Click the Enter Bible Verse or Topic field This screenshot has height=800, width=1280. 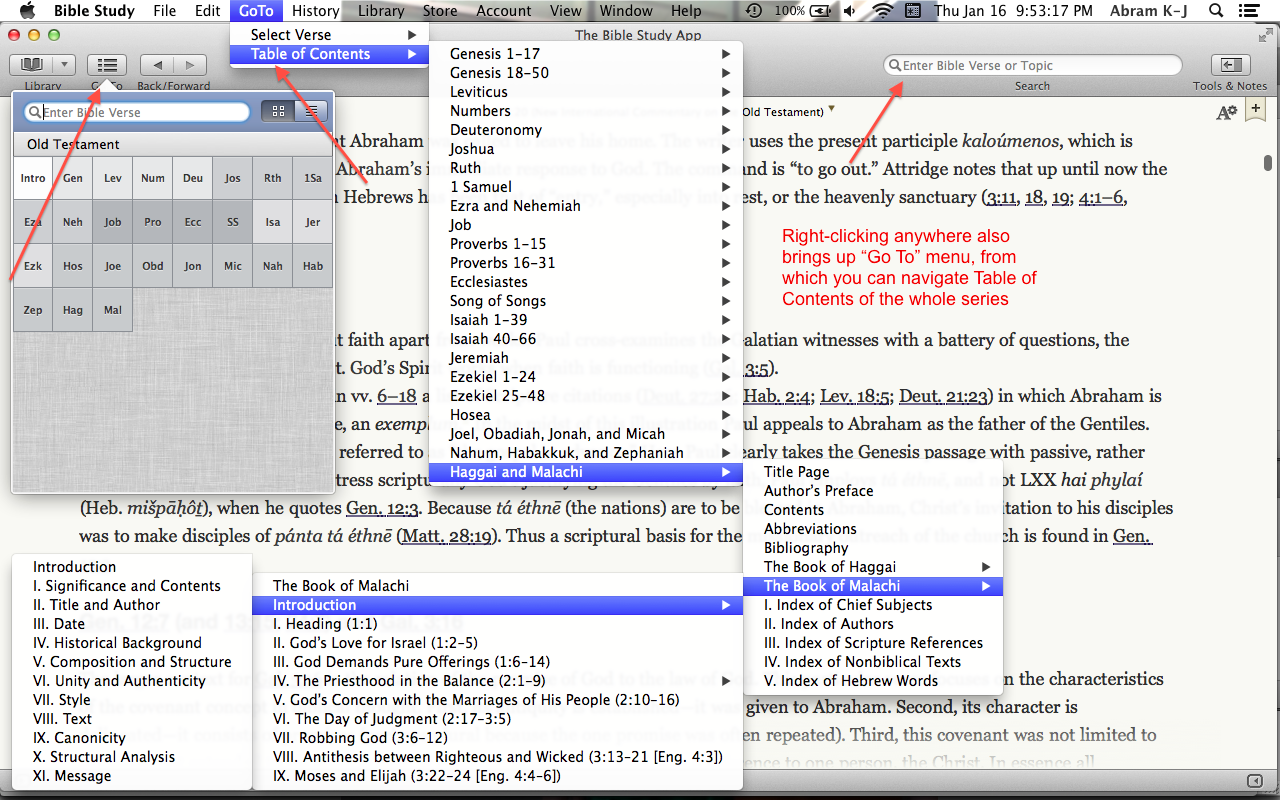(x=1035, y=65)
